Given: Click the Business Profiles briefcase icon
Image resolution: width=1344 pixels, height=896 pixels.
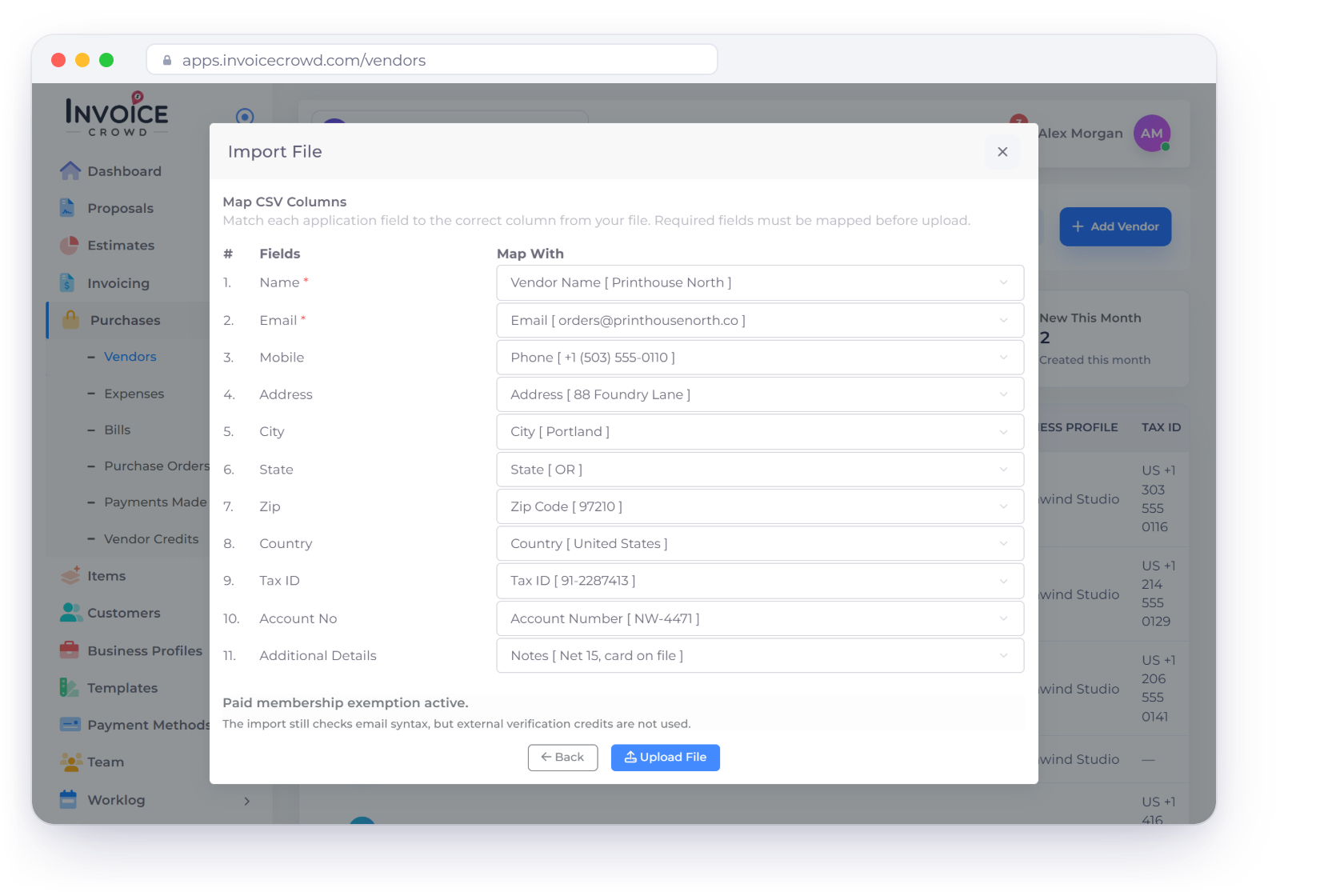Looking at the screenshot, I should [70, 650].
